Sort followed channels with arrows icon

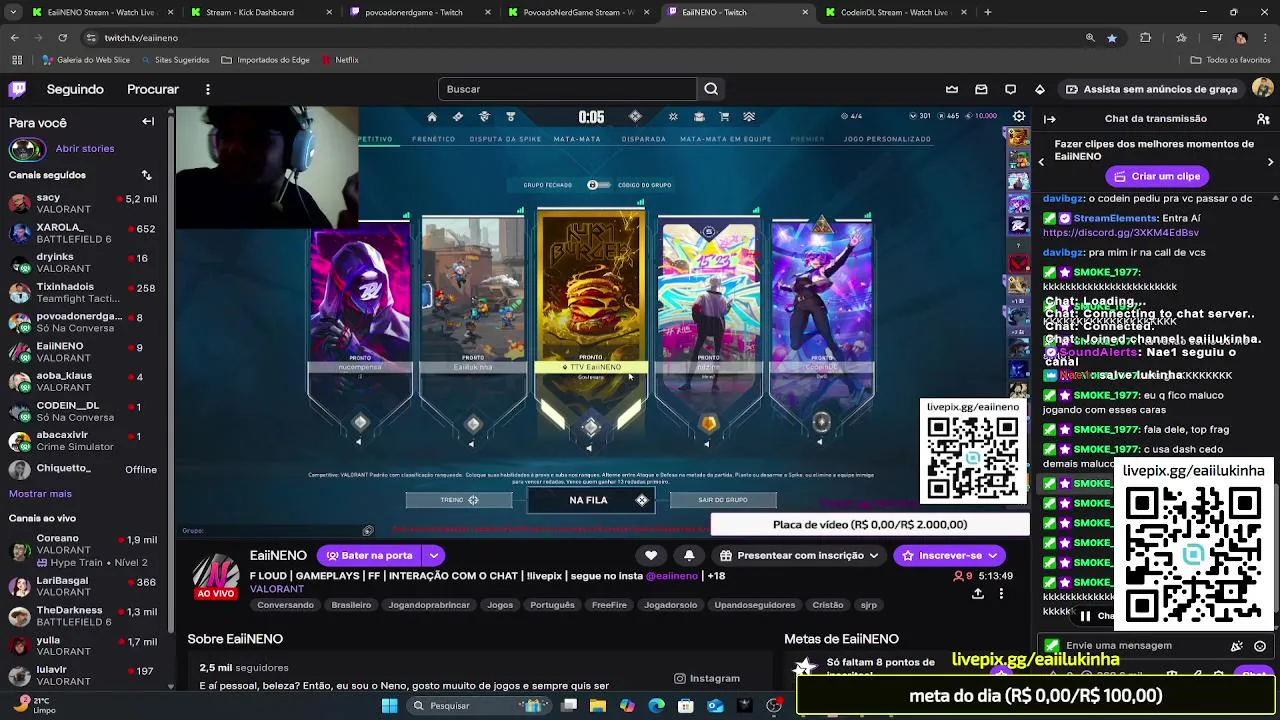coord(146,175)
